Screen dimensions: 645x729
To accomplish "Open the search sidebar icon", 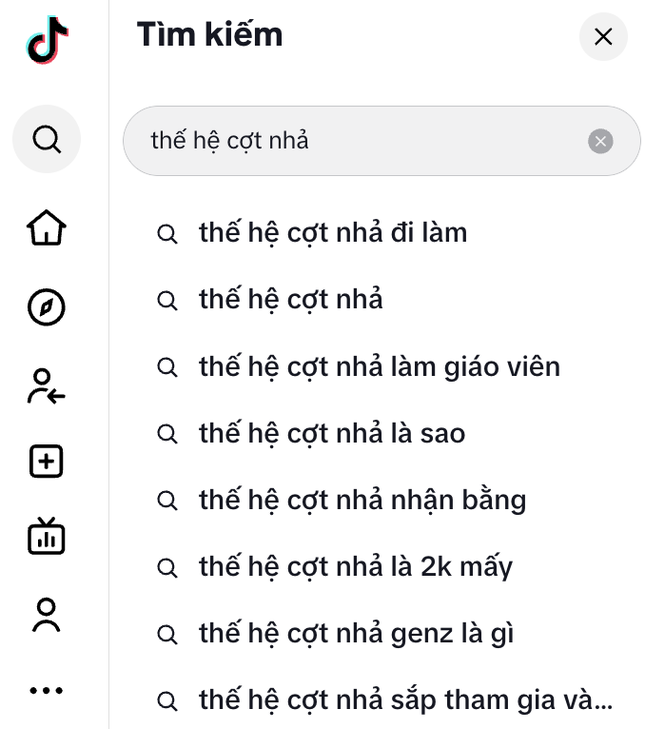I will 46,139.
